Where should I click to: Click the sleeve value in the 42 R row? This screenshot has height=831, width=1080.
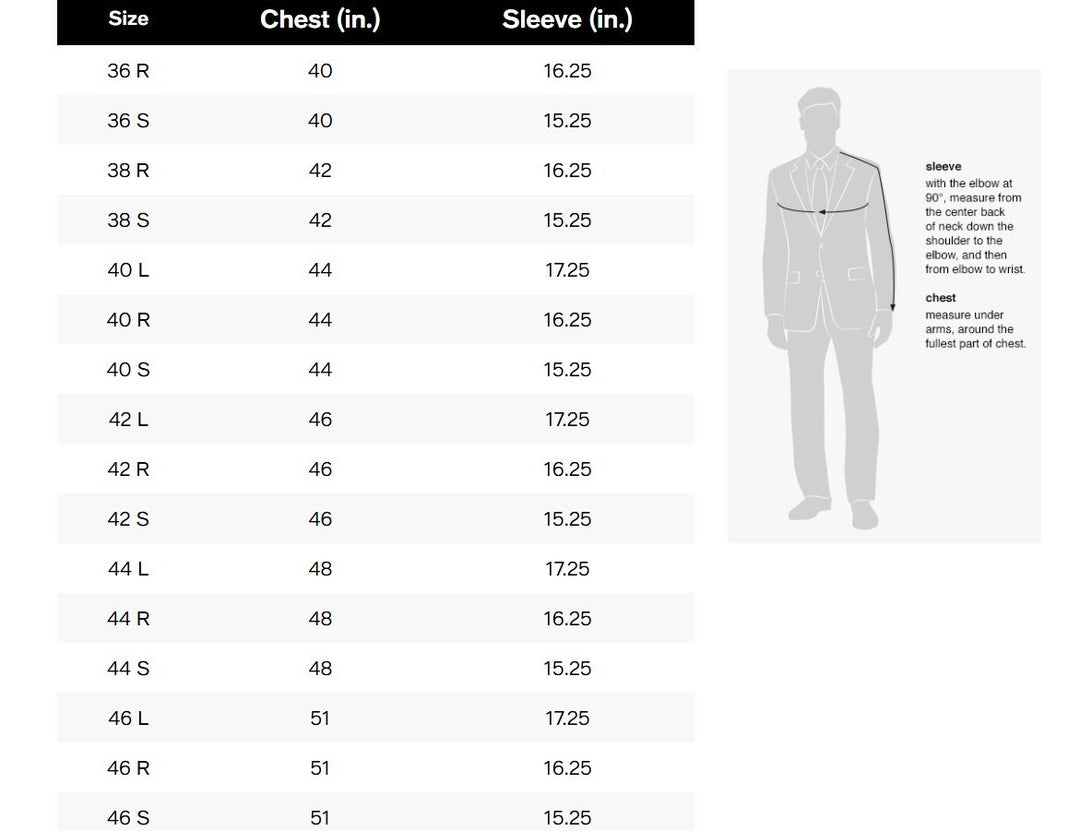(x=567, y=469)
